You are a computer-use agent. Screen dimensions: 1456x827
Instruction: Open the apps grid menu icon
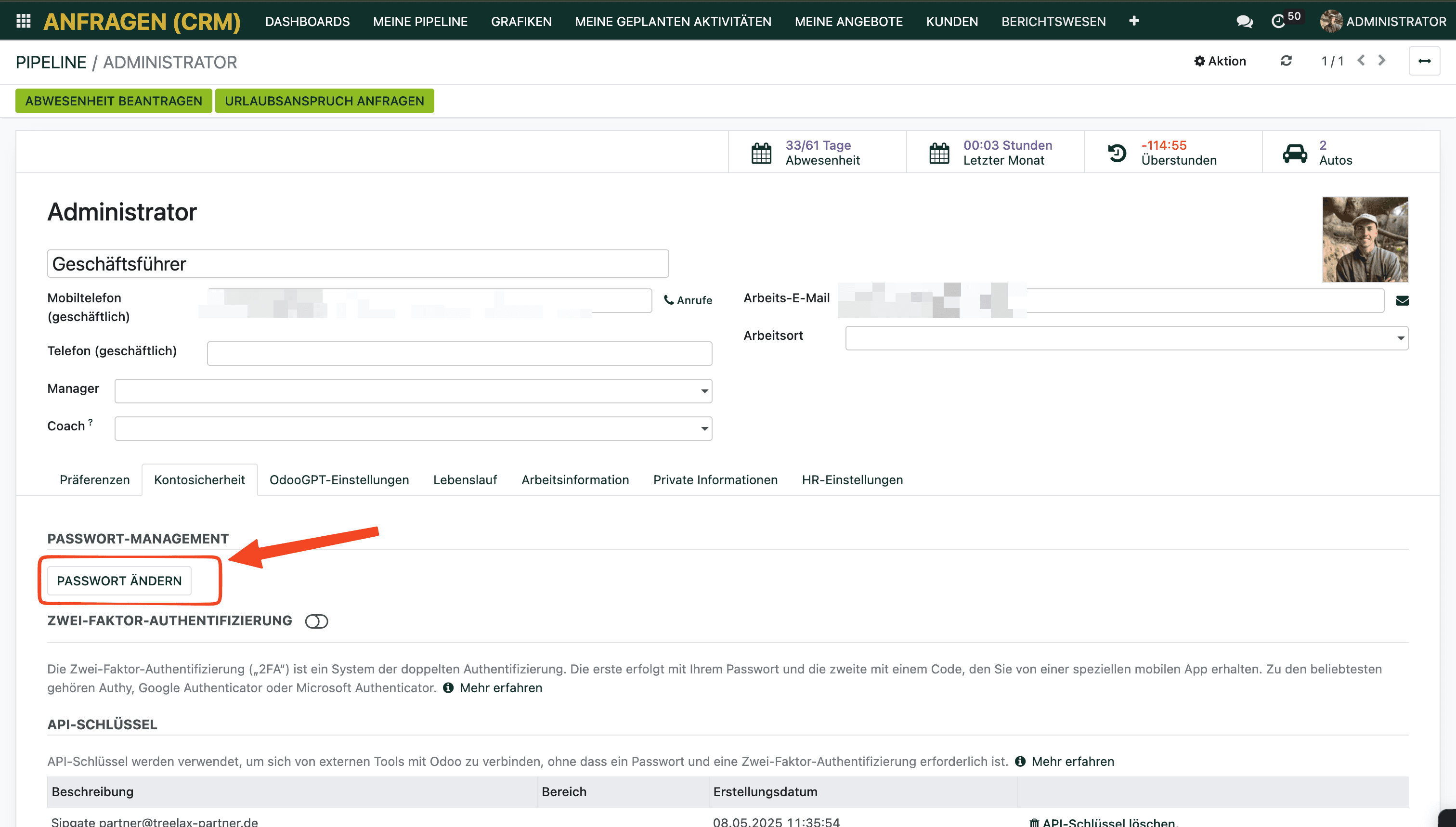(23, 21)
